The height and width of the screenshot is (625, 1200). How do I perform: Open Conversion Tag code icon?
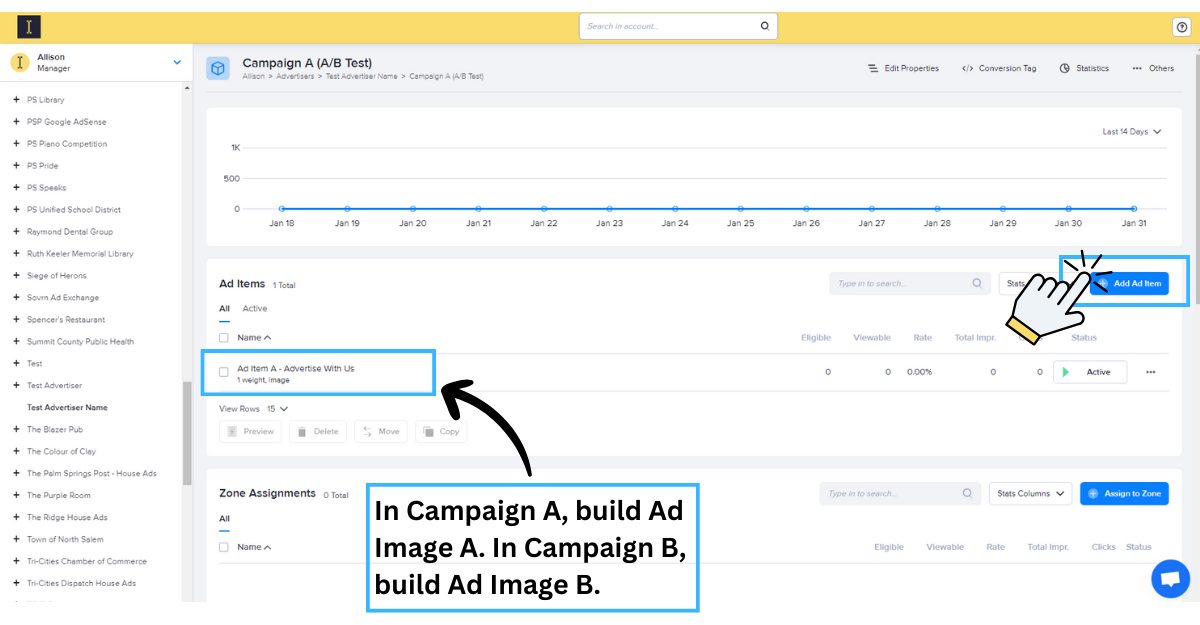click(x=967, y=69)
